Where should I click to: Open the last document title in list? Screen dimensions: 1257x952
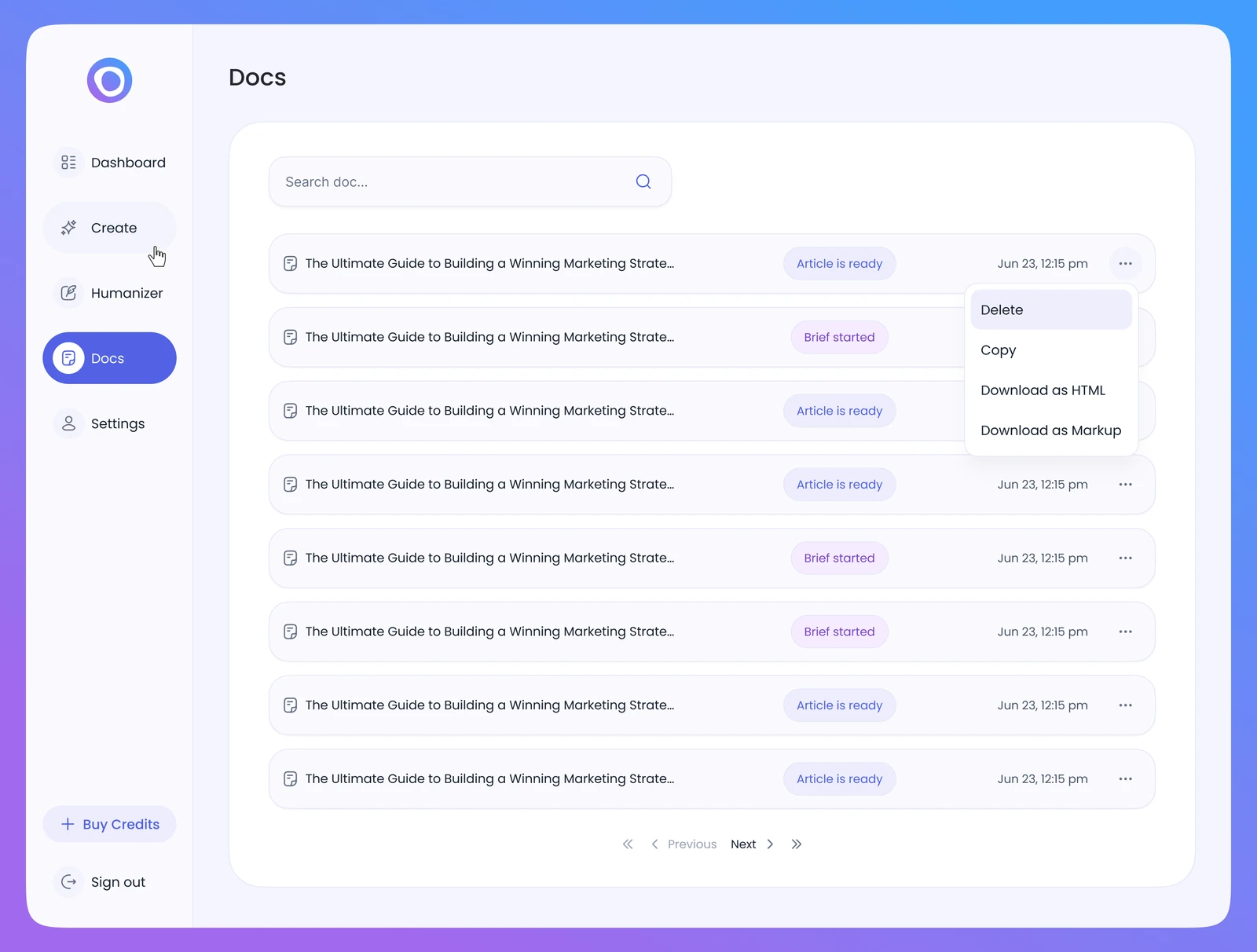489,779
